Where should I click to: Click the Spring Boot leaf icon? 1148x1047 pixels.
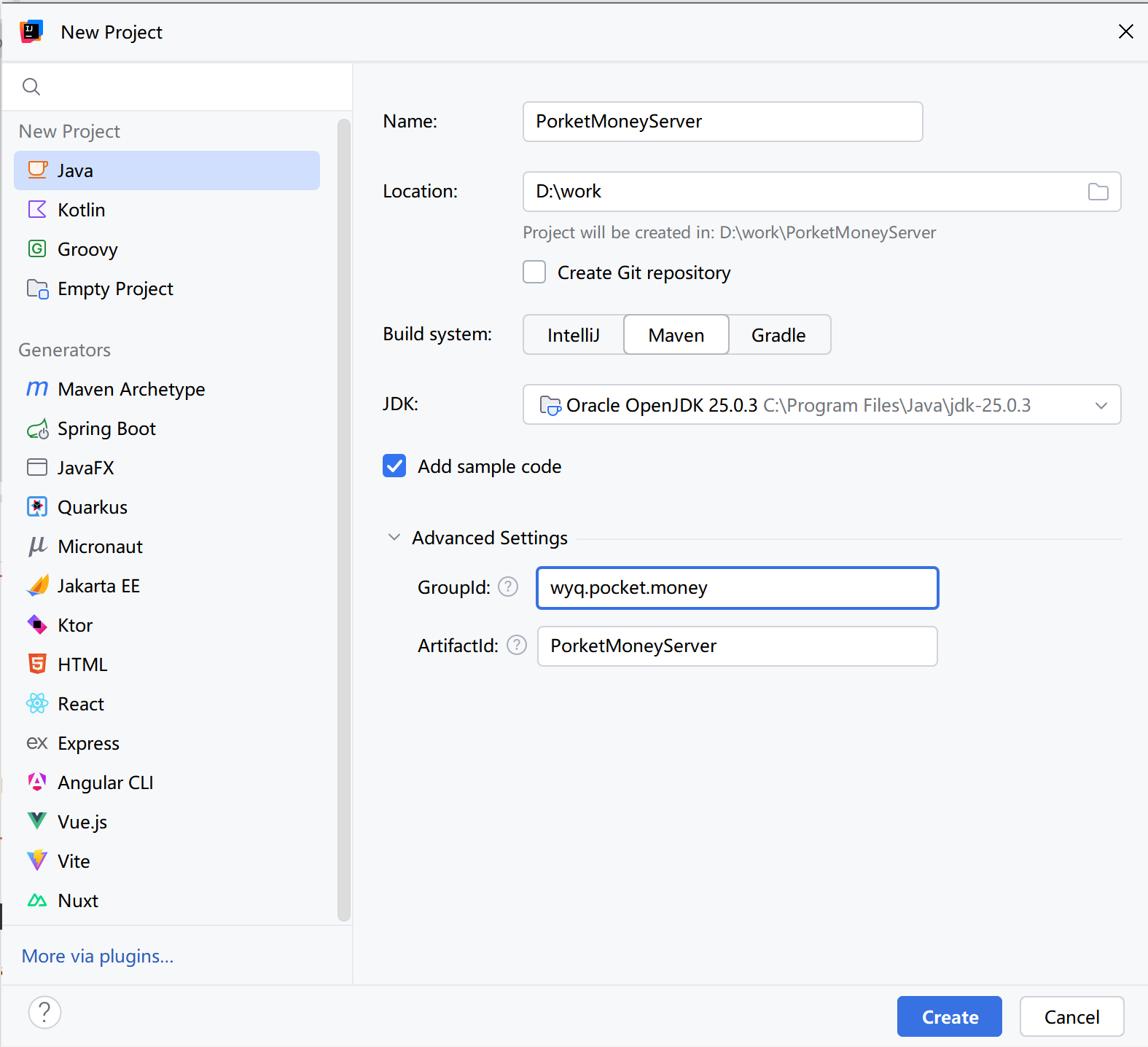click(x=37, y=428)
